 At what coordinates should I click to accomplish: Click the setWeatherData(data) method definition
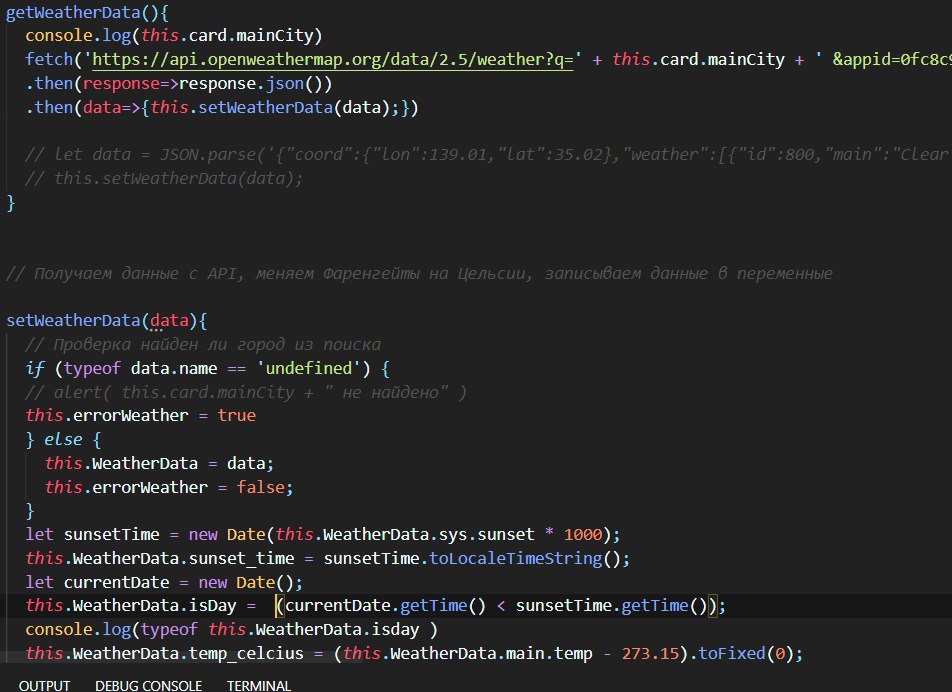tap(106, 320)
